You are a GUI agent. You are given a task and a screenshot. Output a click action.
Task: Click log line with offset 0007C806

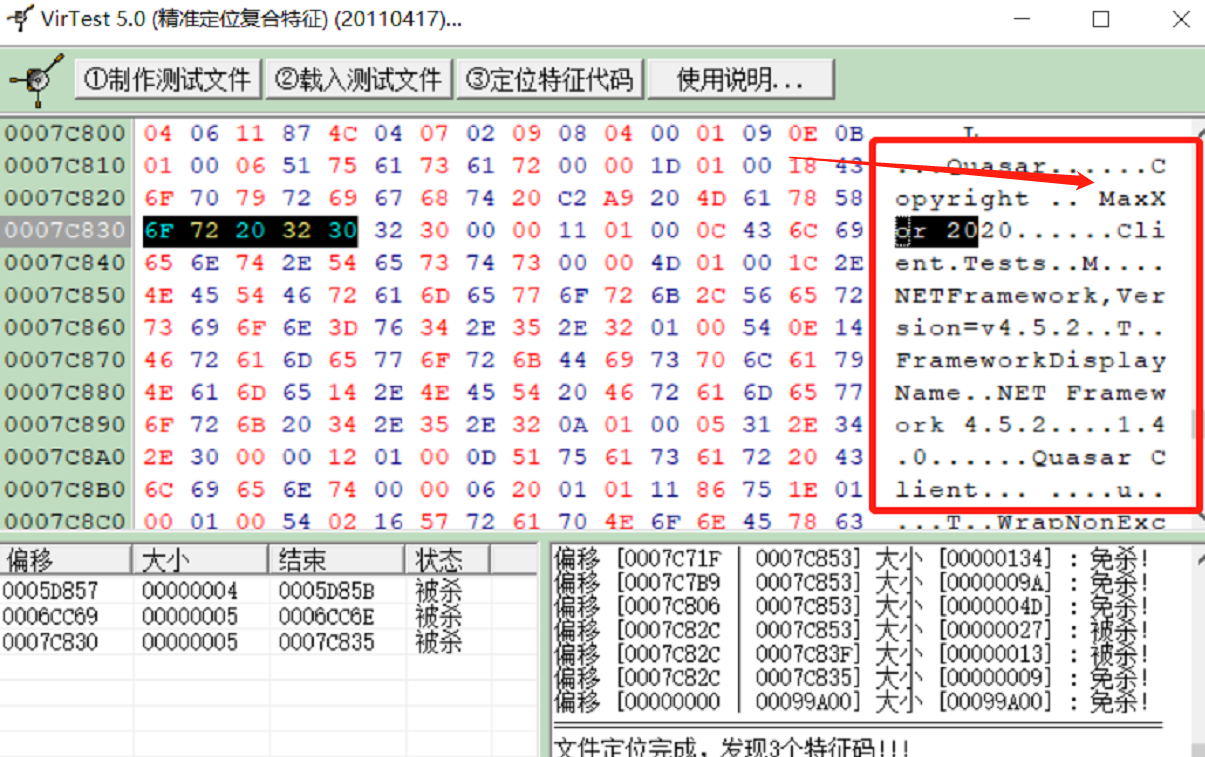click(x=851, y=606)
